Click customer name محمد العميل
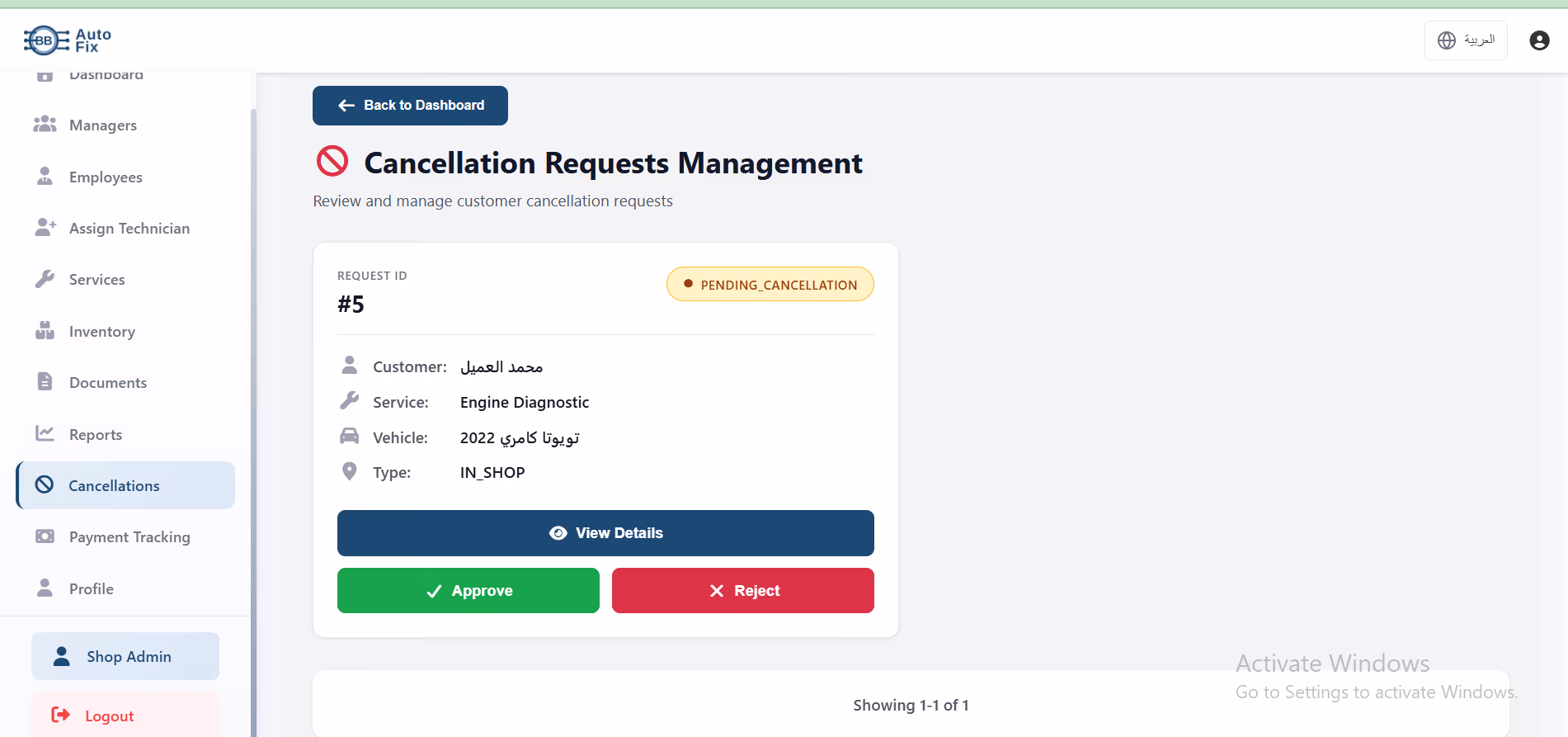1568x737 pixels. pyautogui.click(x=501, y=366)
